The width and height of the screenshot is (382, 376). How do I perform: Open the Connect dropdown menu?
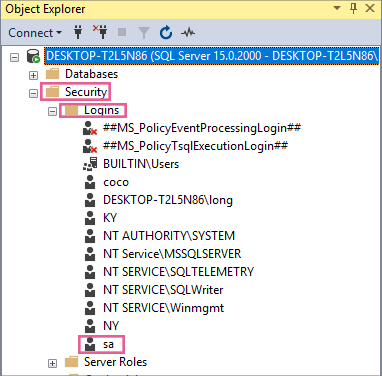click(35, 33)
